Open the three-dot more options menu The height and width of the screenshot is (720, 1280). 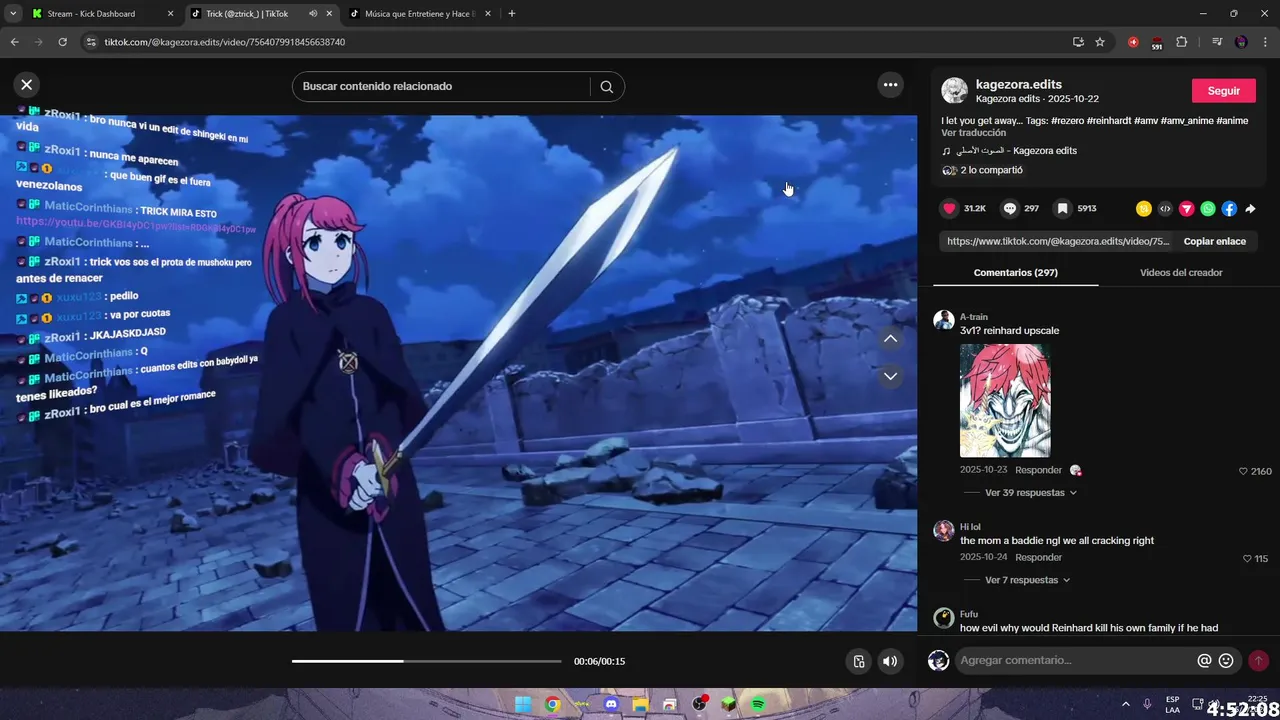(890, 85)
